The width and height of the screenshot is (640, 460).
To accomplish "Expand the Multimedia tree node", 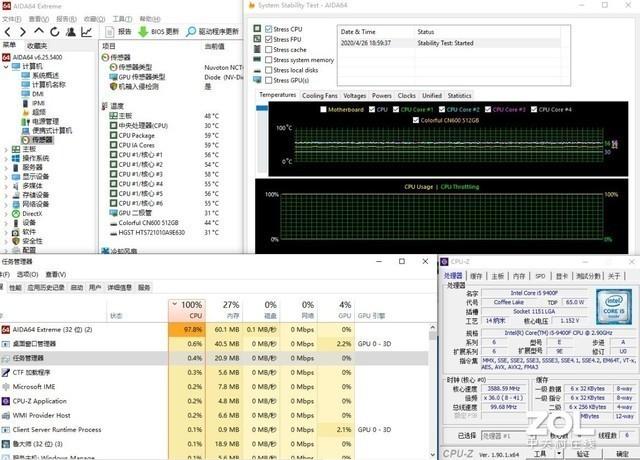I will [6, 186].
